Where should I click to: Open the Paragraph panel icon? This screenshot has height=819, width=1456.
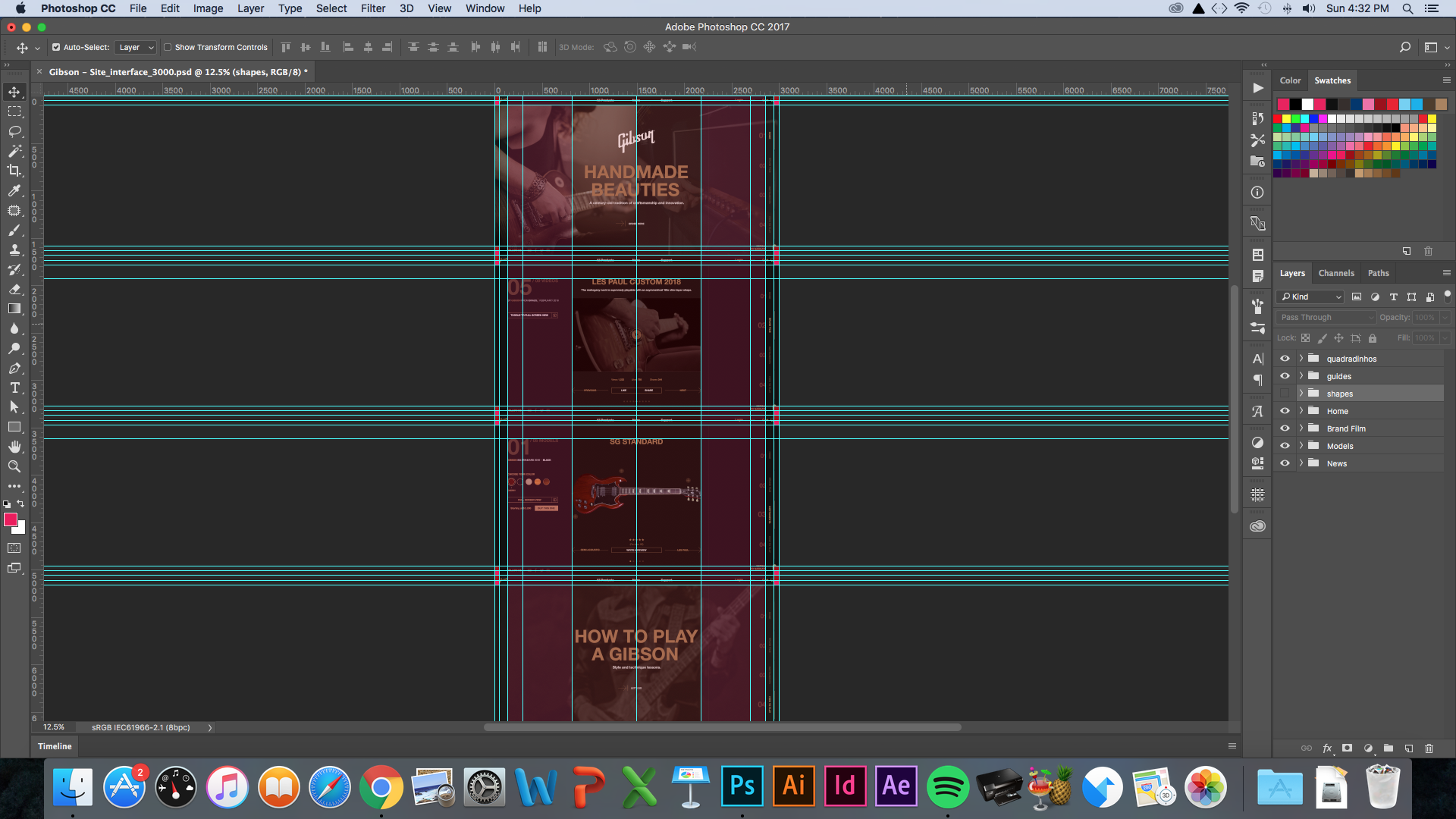tap(1257, 380)
